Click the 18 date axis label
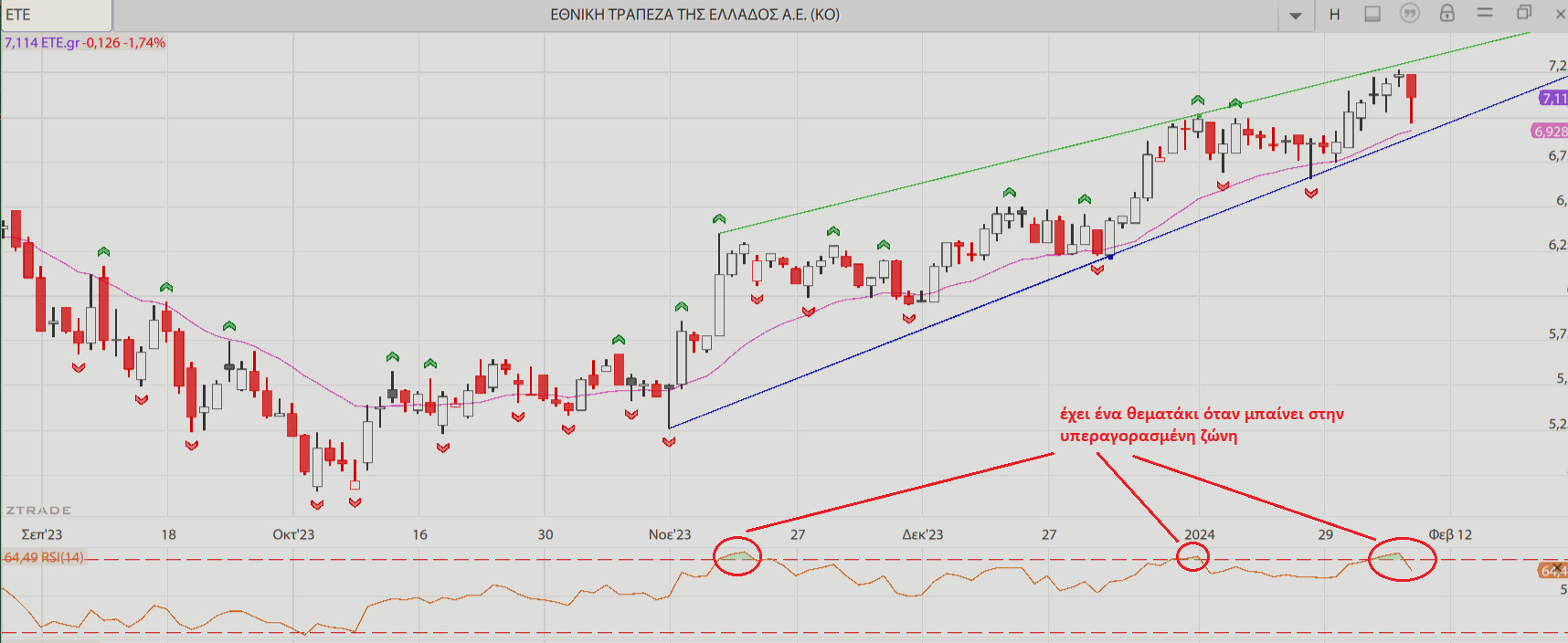 pyautogui.click(x=168, y=534)
